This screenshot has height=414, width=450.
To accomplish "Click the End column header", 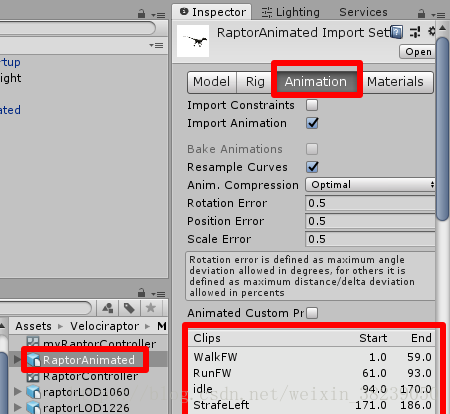I will (x=421, y=338).
